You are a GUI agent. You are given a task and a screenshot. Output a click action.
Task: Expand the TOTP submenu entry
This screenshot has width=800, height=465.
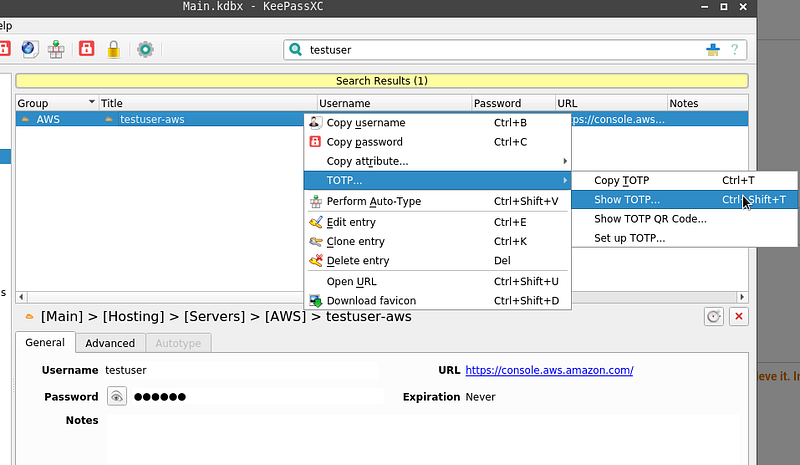(437, 180)
